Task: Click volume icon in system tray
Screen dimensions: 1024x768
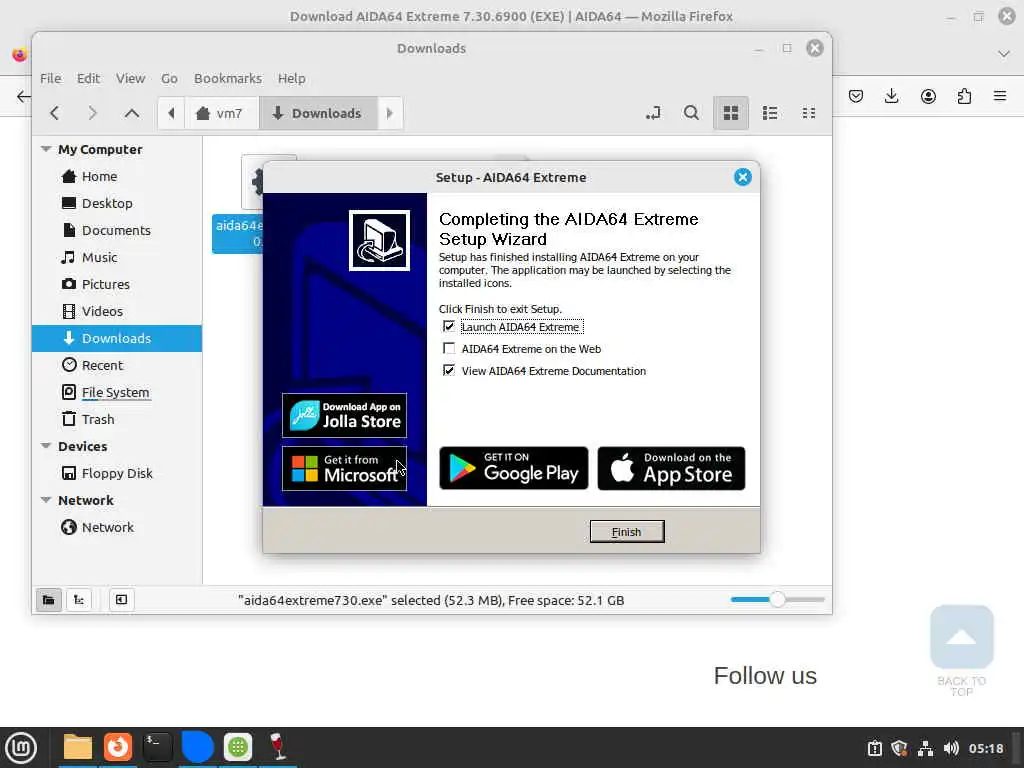Action: point(951,748)
